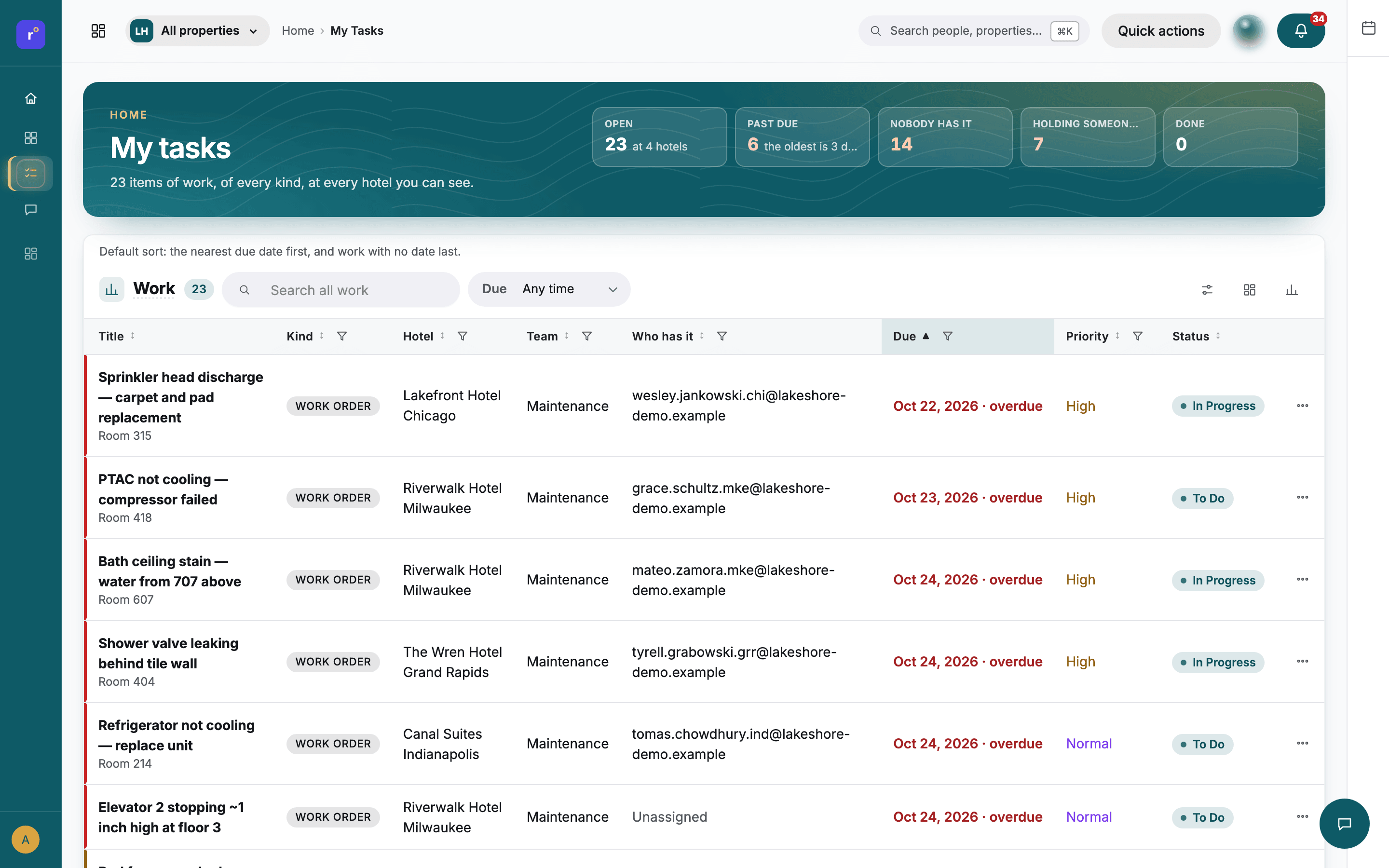The width and height of the screenshot is (1389, 868).
Task: Open the Home icon in the left sidebar
Action: point(31,98)
